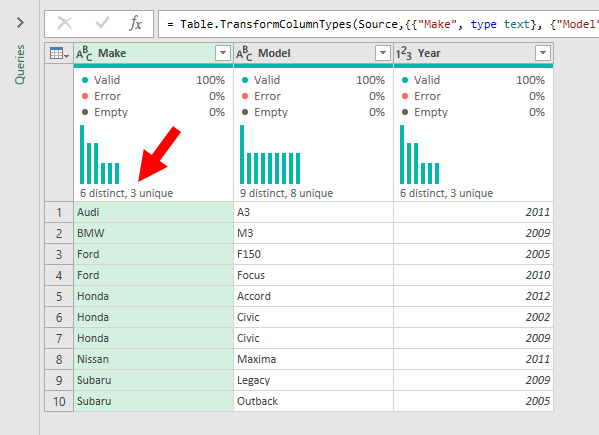Select the Civic cell in row 7

click(313, 338)
